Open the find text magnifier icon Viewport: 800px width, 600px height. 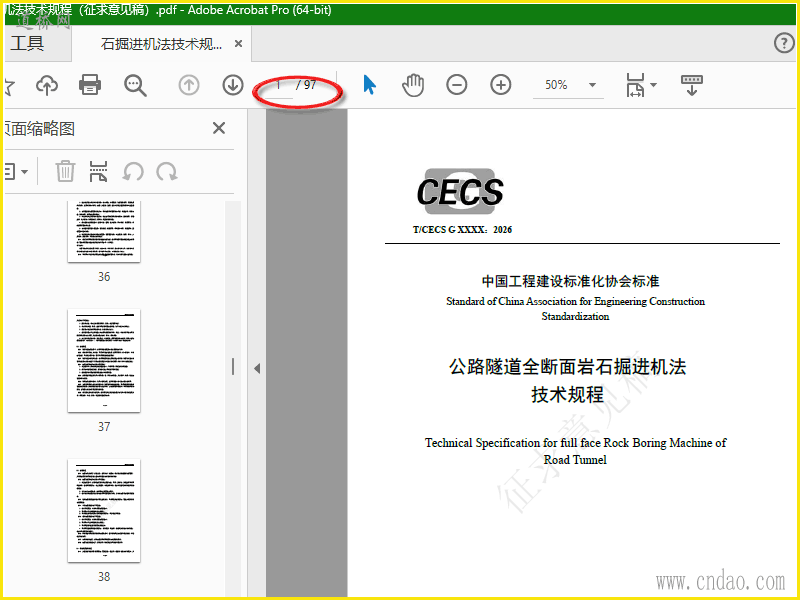tap(135, 85)
